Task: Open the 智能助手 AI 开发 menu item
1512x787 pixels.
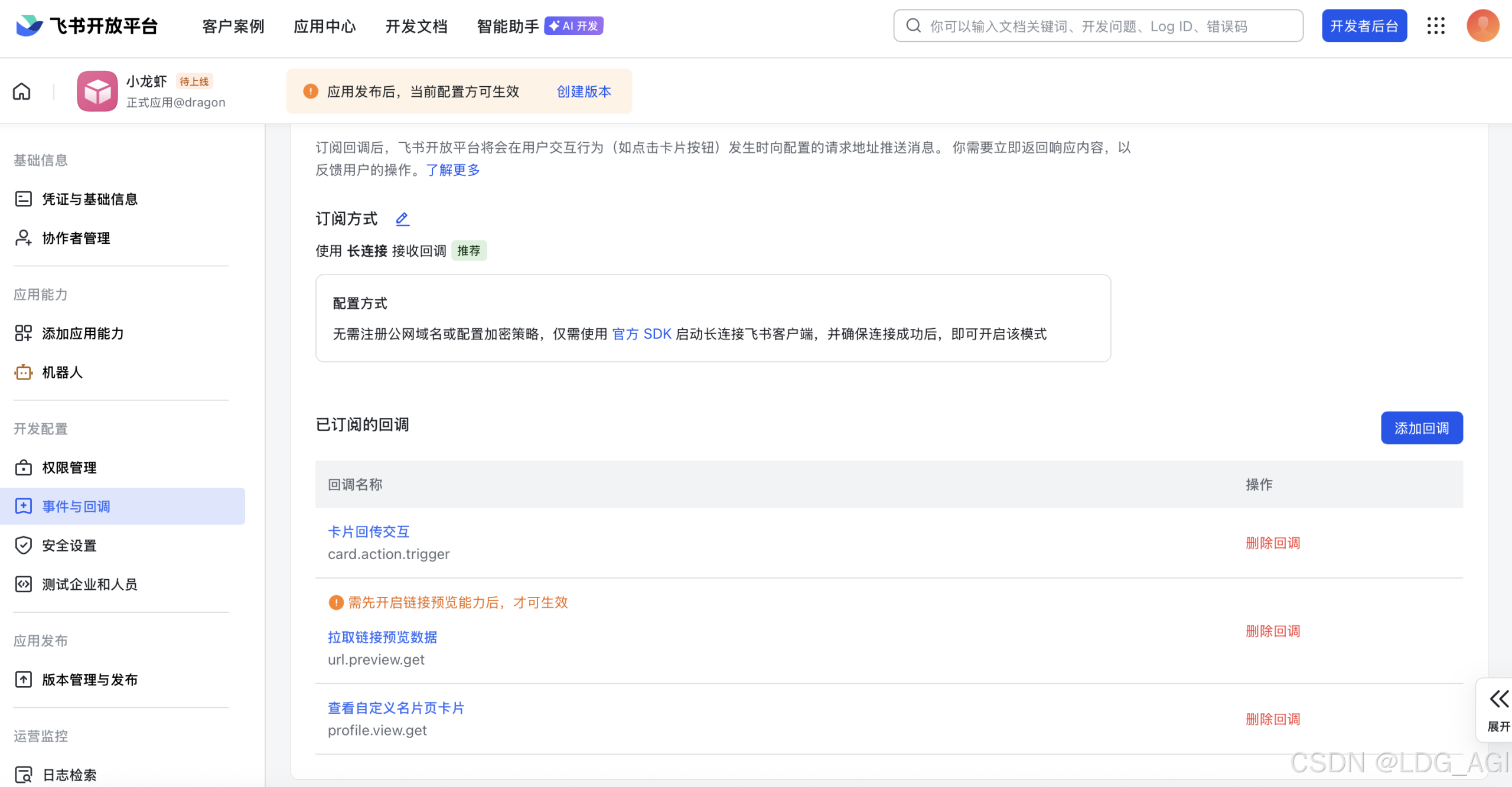Action: pos(507,26)
